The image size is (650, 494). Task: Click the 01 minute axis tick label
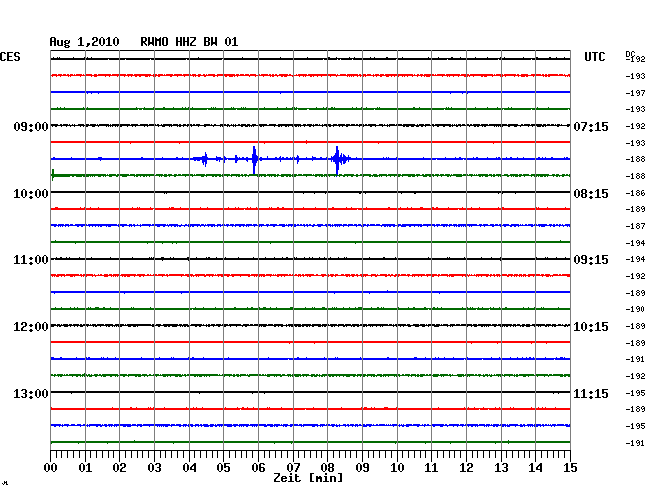click(x=85, y=468)
